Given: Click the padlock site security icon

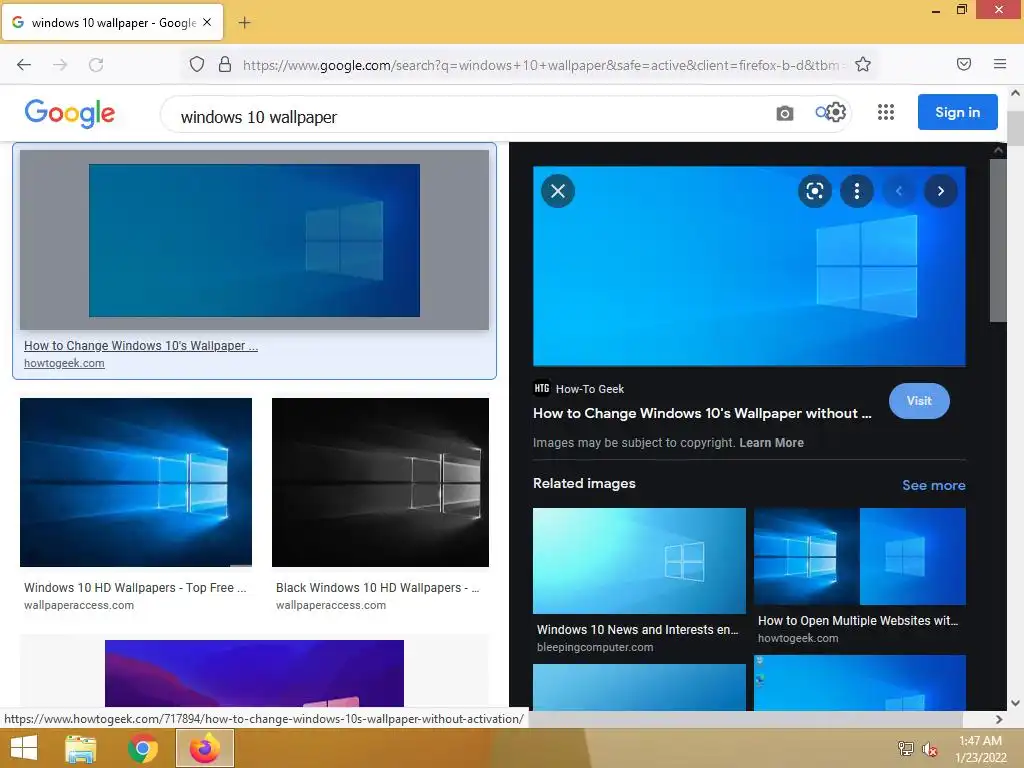Looking at the screenshot, I should (x=225, y=64).
